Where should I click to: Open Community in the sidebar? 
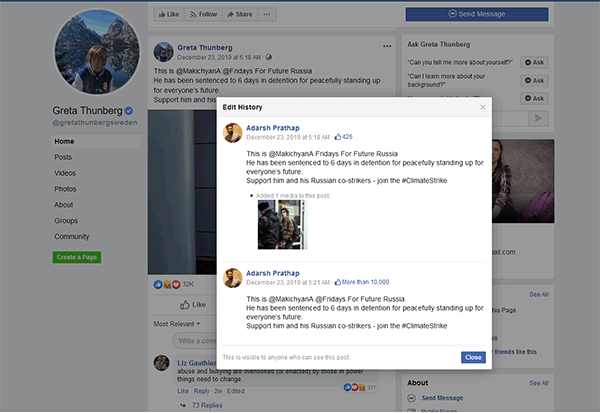coord(72,237)
